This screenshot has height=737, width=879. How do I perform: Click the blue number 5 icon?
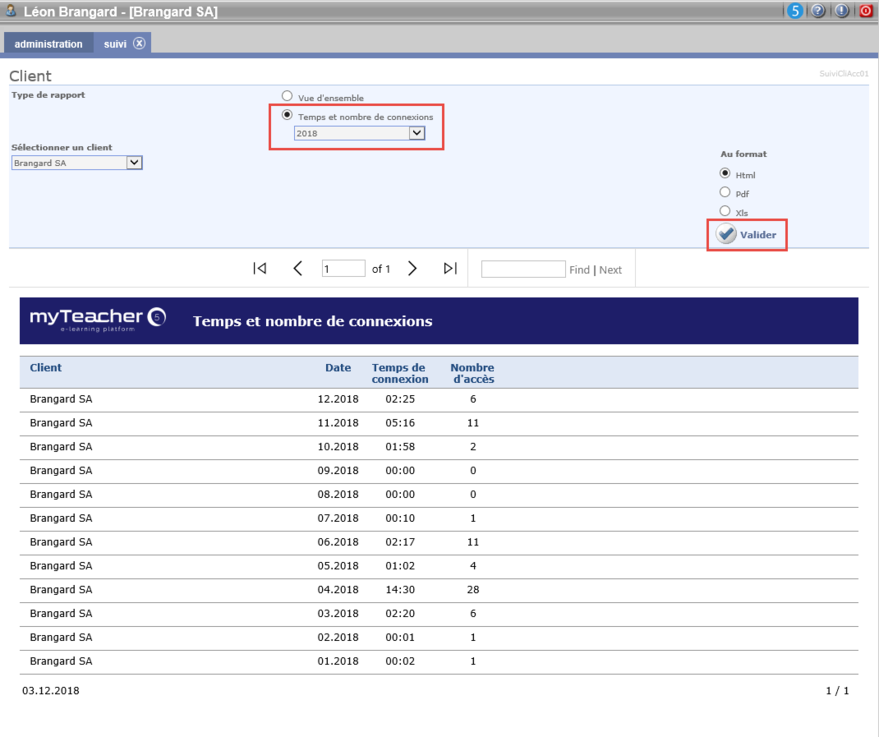[795, 11]
